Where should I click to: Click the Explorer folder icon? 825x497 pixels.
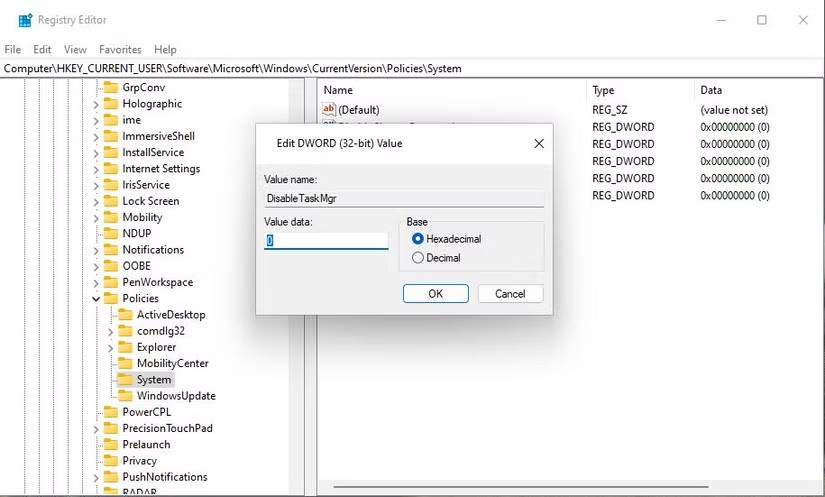125,347
